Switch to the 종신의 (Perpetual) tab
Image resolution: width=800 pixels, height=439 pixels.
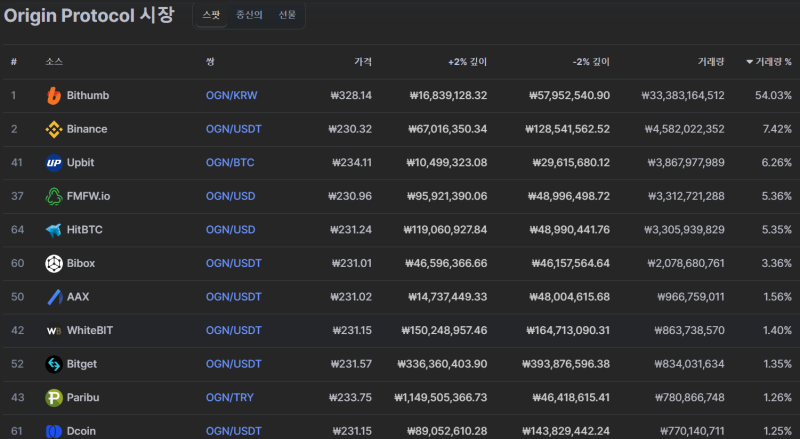click(249, 15)
